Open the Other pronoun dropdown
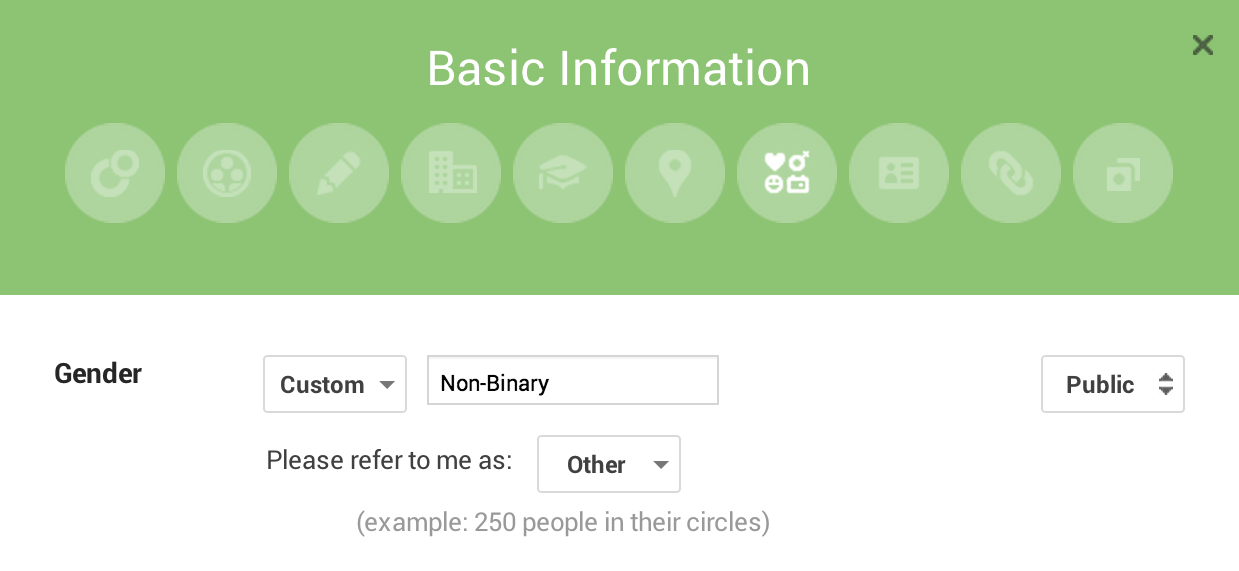 click(x=609, y=464)
